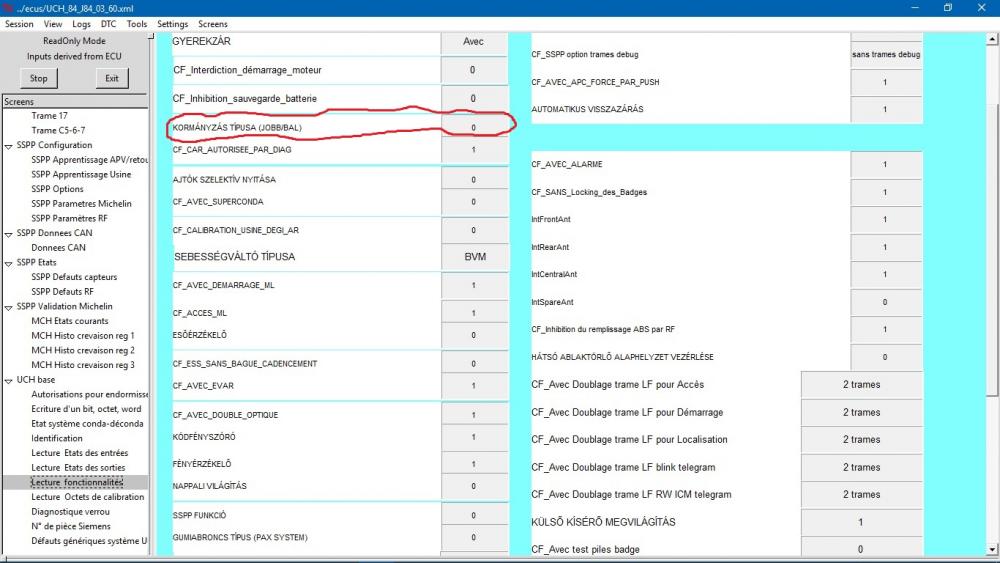Open SSPP Defauts capteurs screen

[74, 277]
